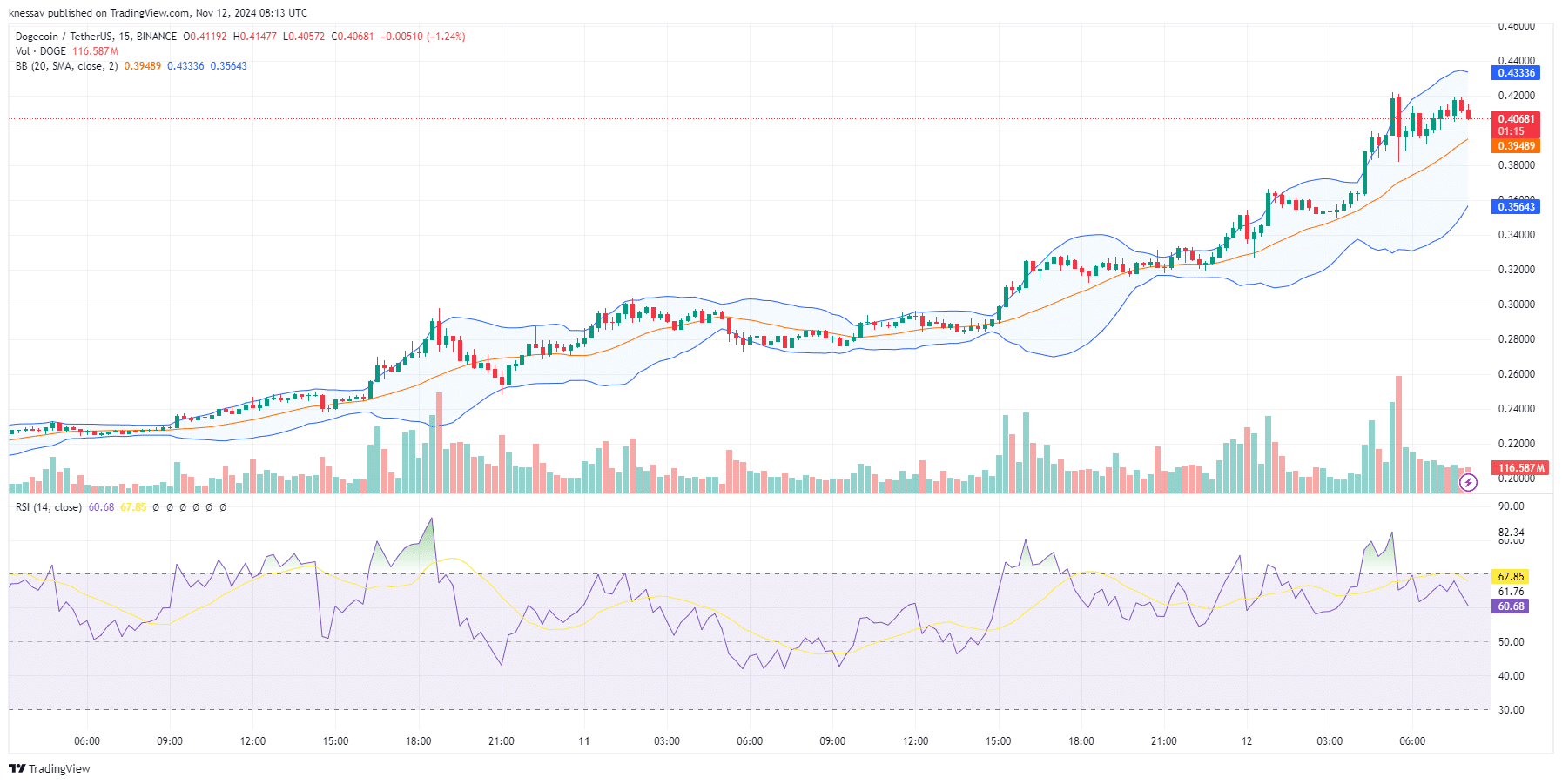Viewport: 1562px width, 784px height.
Task: Click the purple 60.68 RSI axis tag
Action: tap(1511, 606)
